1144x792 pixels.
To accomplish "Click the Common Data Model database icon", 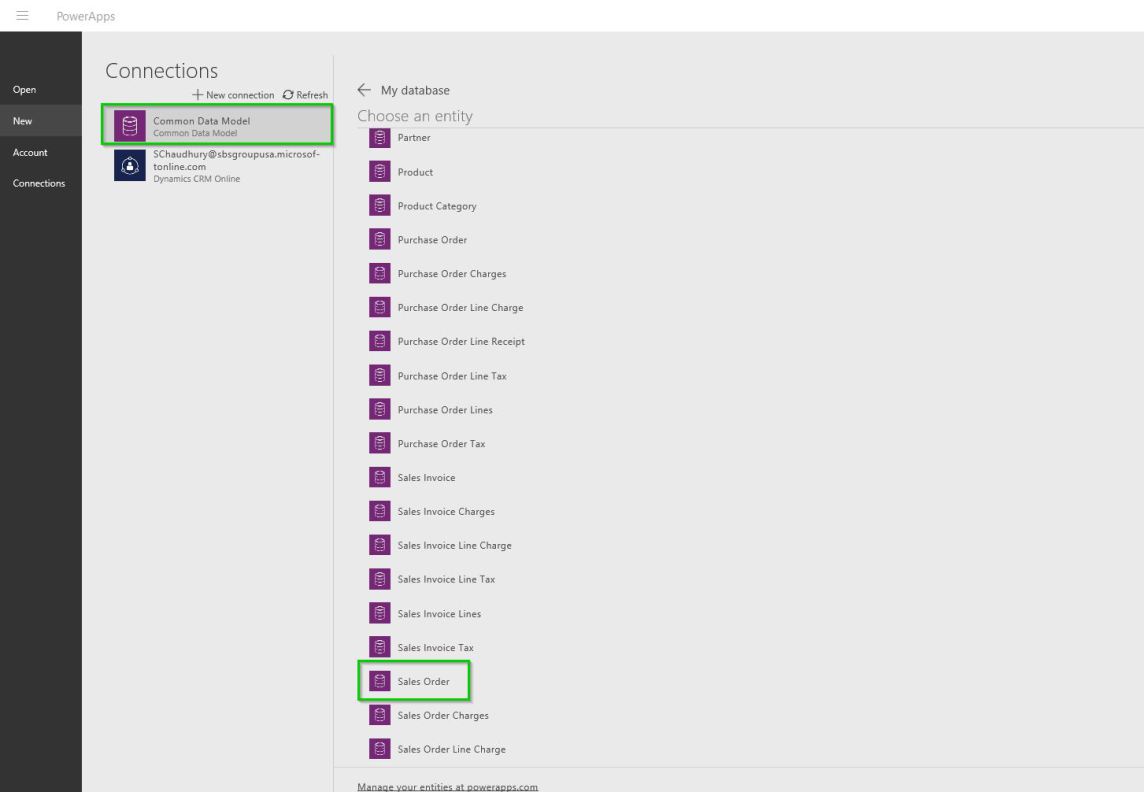I will (130, 126).
